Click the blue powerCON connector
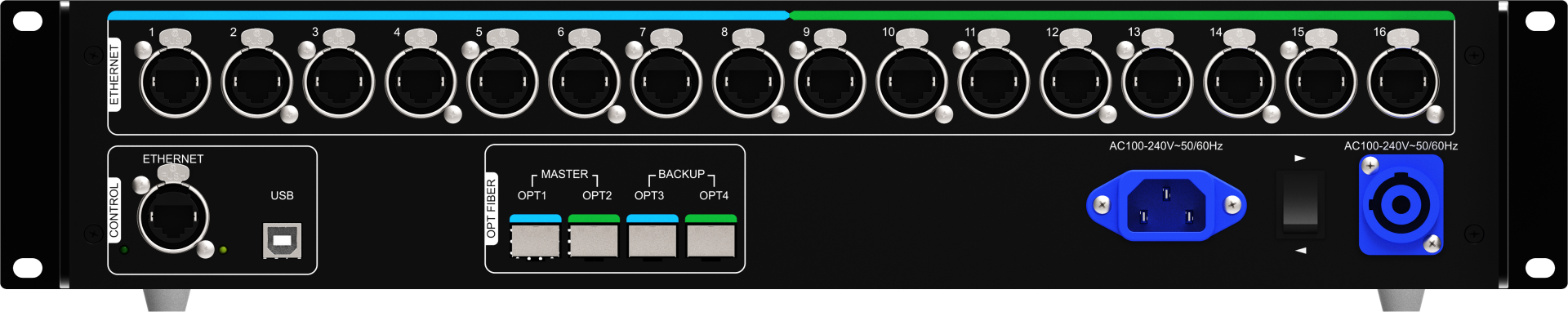Image resolution: width=1568 pixels, height=312 pixels. pyautogui.click(x=1401, y=205)
